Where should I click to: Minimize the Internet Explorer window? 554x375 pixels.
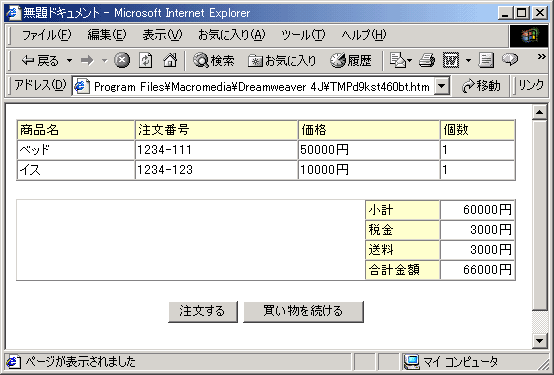(x=506, y=13)
